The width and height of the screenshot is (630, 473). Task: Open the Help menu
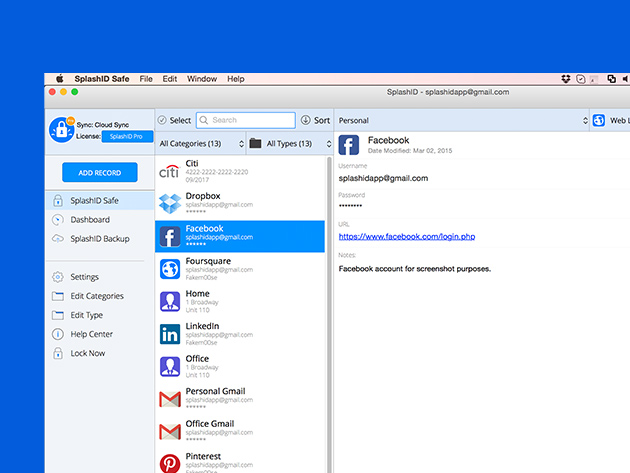click(x=235, y=79)
